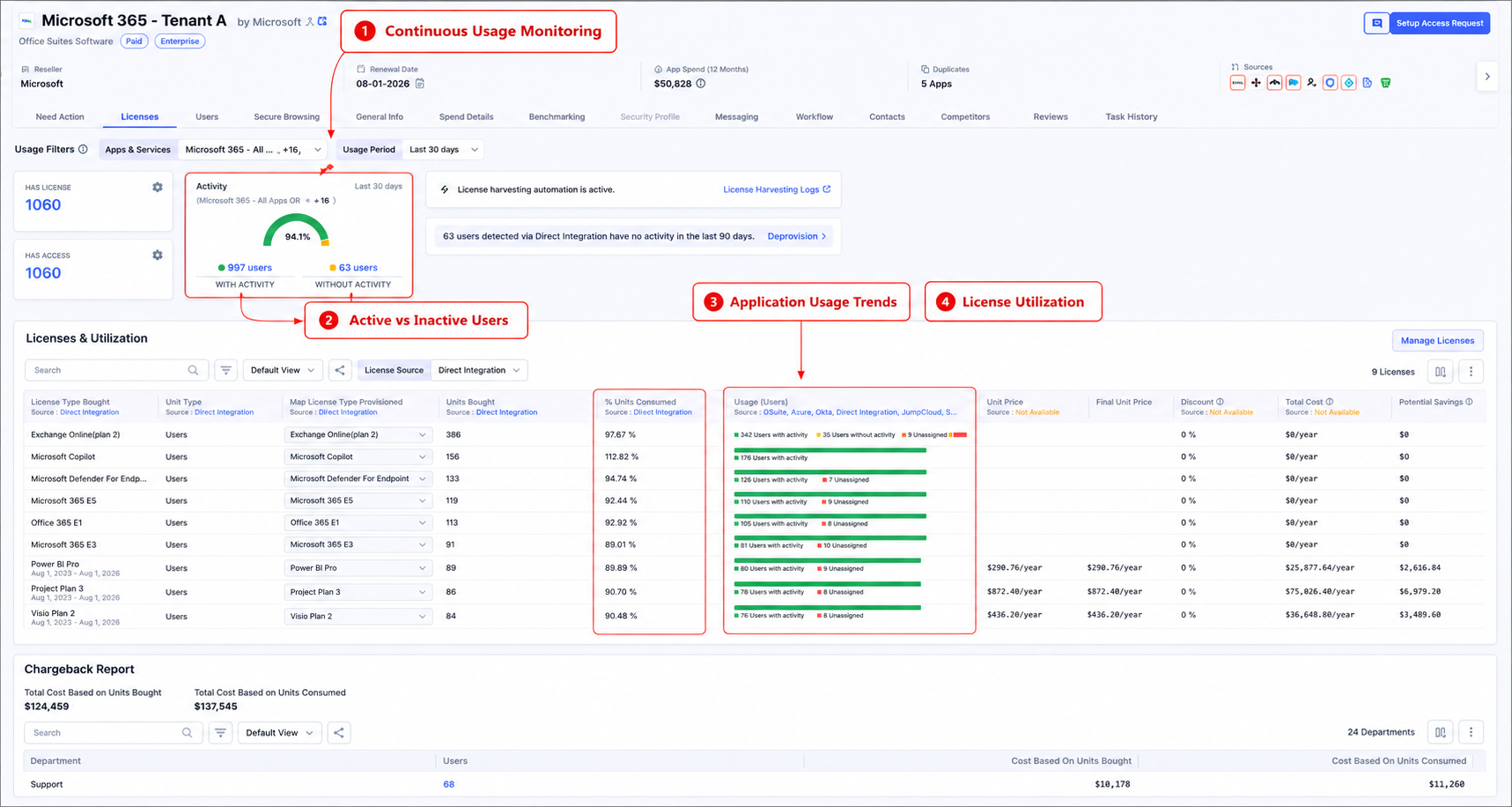Screen dimensions: 1512x807
Task: Click the green bucket source icon
Action: coord(1385,83)
